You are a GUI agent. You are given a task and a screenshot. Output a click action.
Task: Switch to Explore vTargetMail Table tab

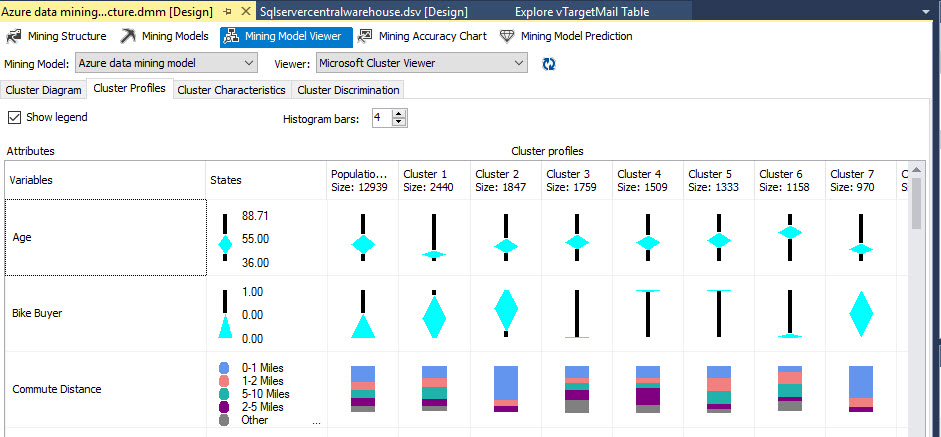(x=582, y=11)
